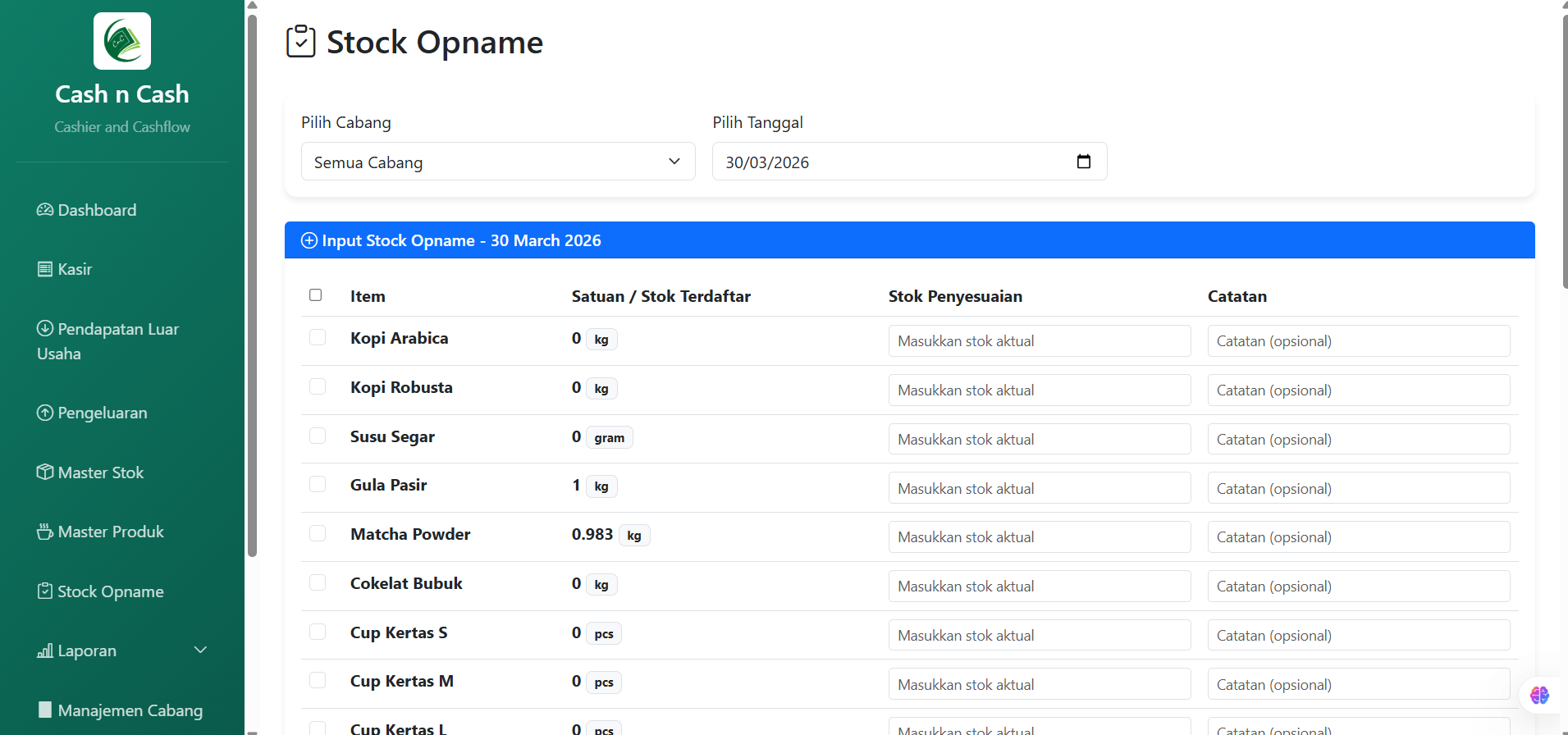Image resolution: width=1568 pixels, height=735 pixels.
Task: Click the sidebar vertical scrollbar
Action: [252, 287]
